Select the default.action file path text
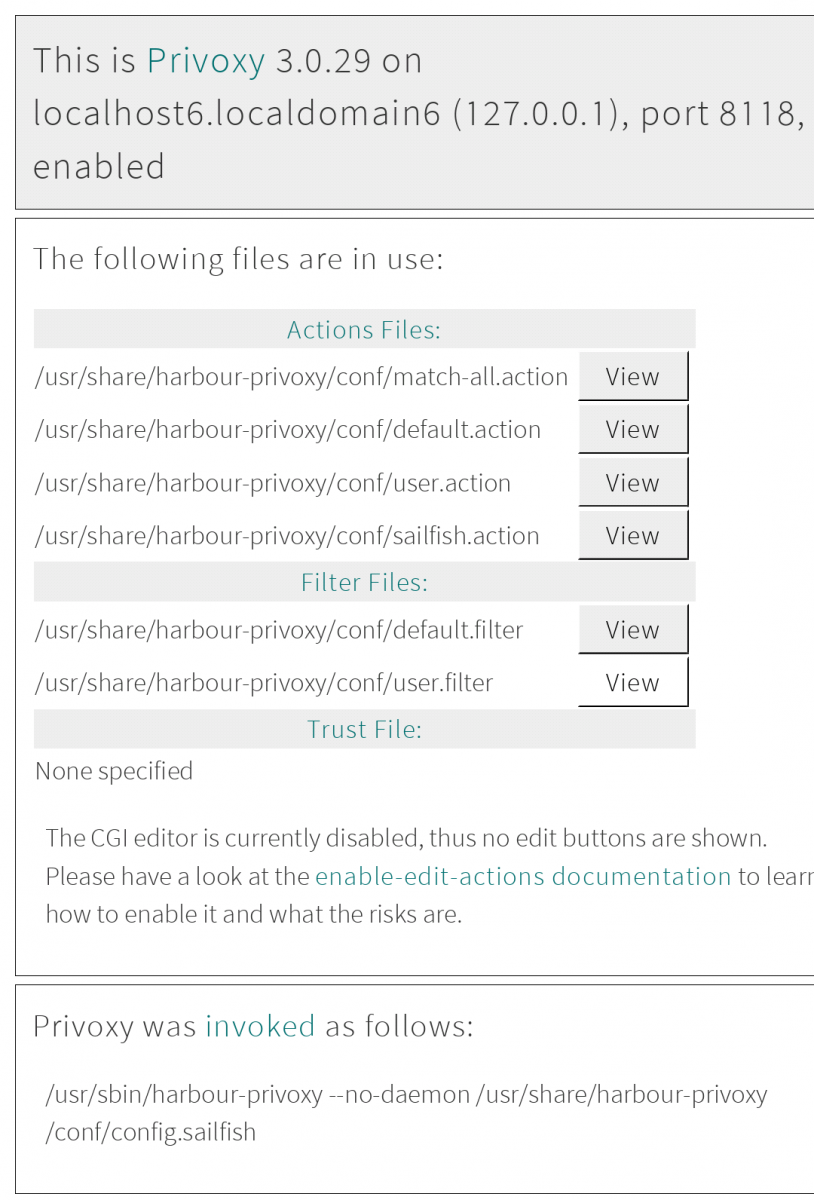814x1200 pixels. coord(288,430)
